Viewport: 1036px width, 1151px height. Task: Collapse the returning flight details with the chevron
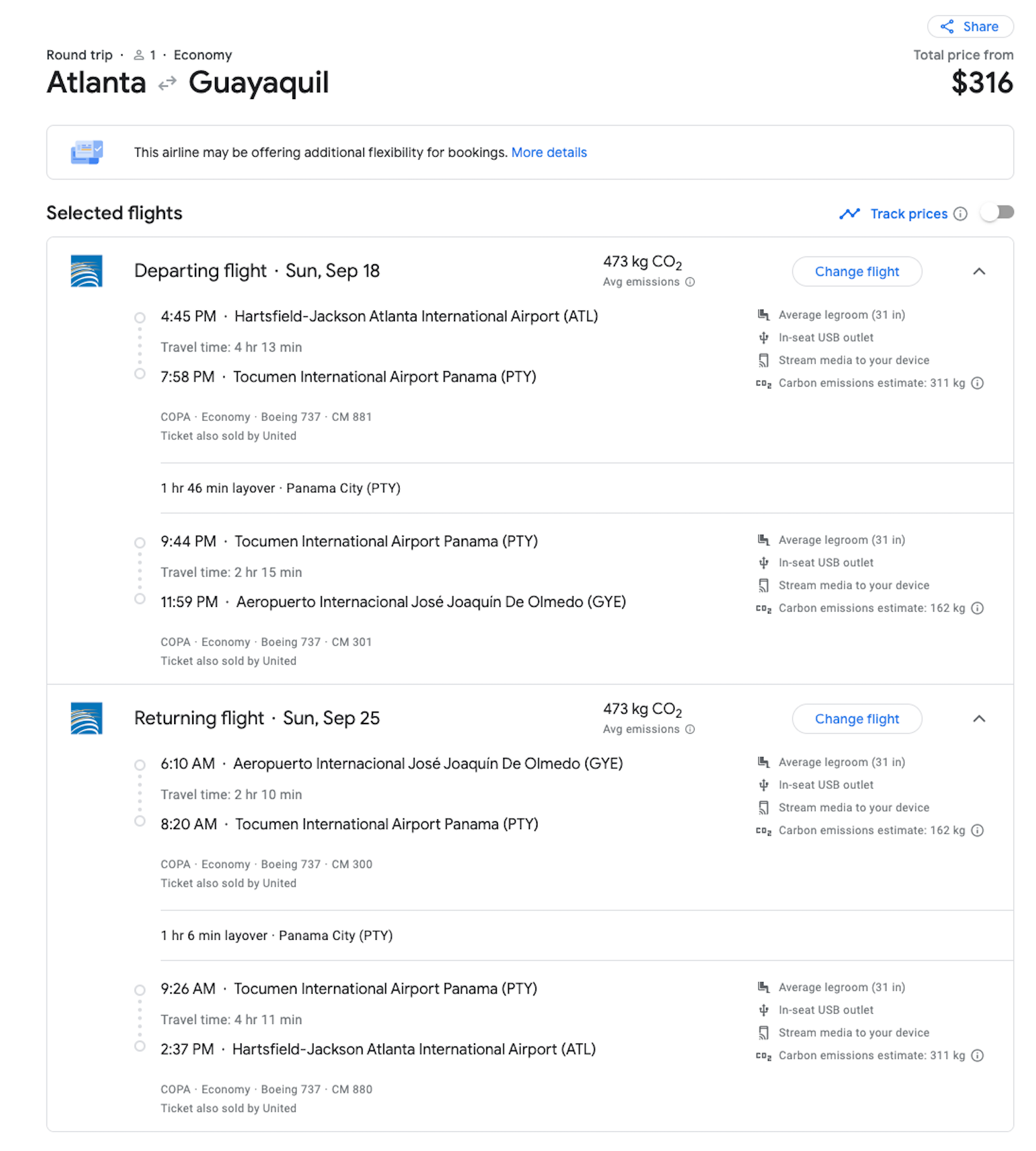click(980, 719)
